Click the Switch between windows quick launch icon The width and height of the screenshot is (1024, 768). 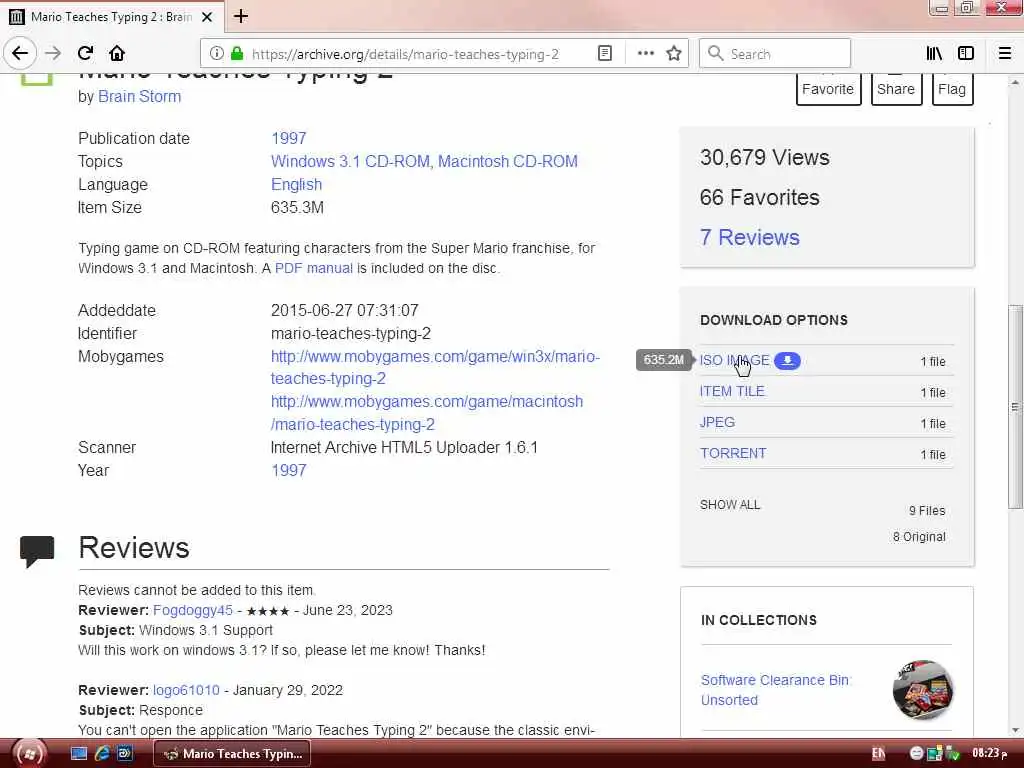coord(125,754)
